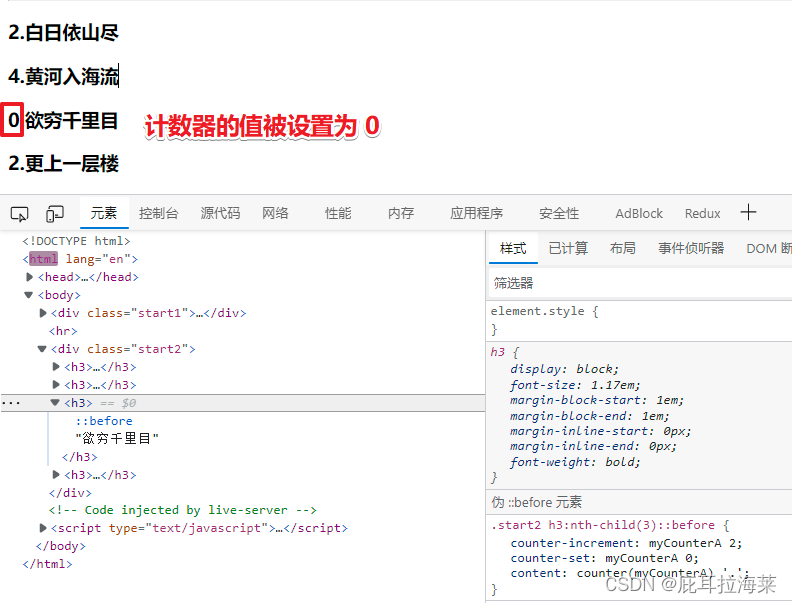
Task: Click the margin-block-start: 1em declaration
Action: [x=597, y=400]
